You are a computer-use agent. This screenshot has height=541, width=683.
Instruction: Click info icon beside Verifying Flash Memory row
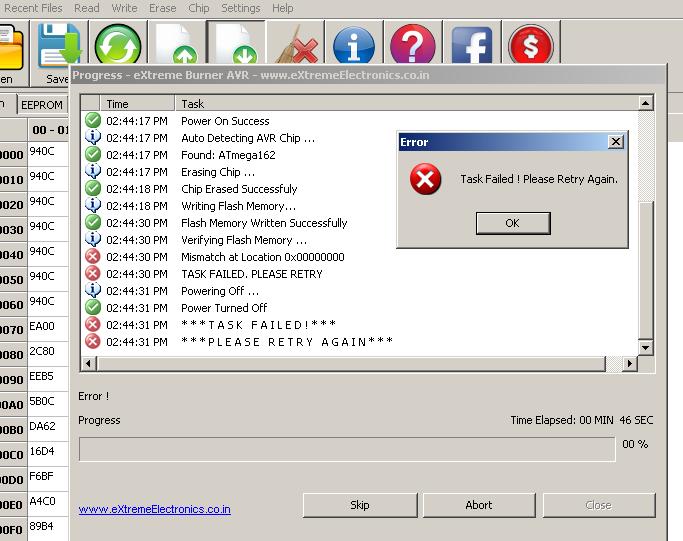point(93,240)
